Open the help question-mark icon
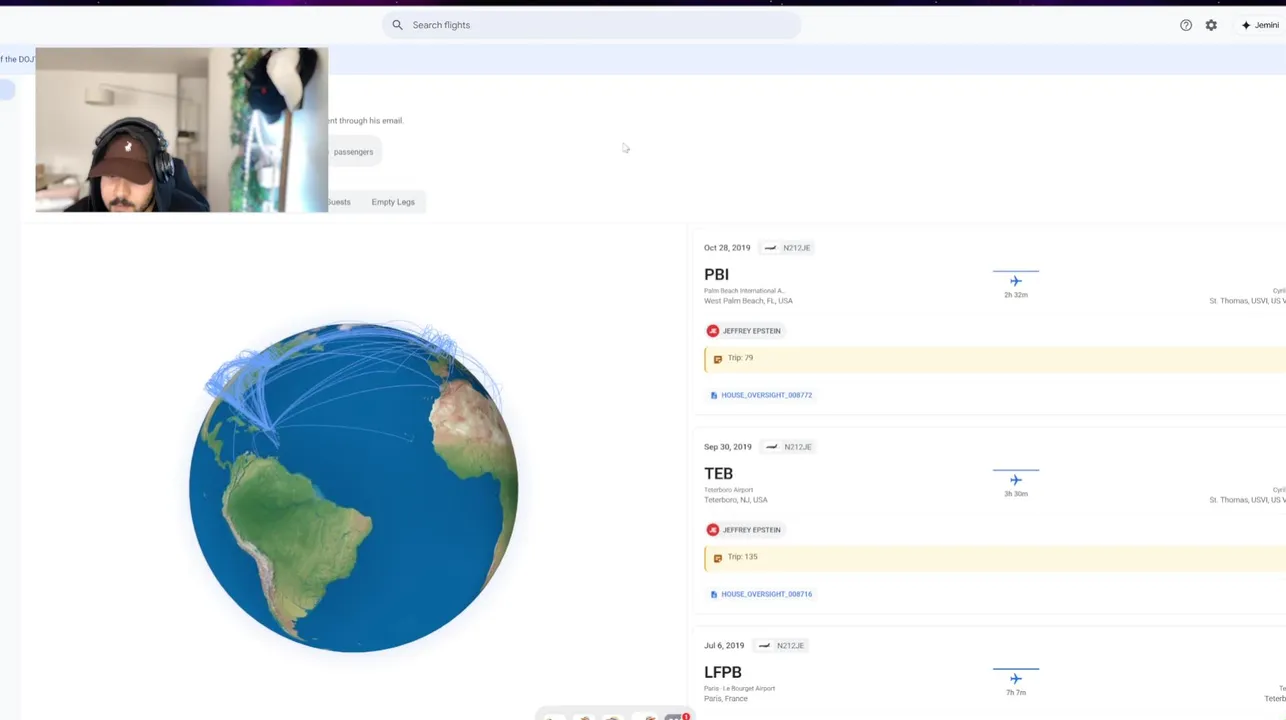Image resolution: width=1286 pixels, height=720 pixels. 1186,25
